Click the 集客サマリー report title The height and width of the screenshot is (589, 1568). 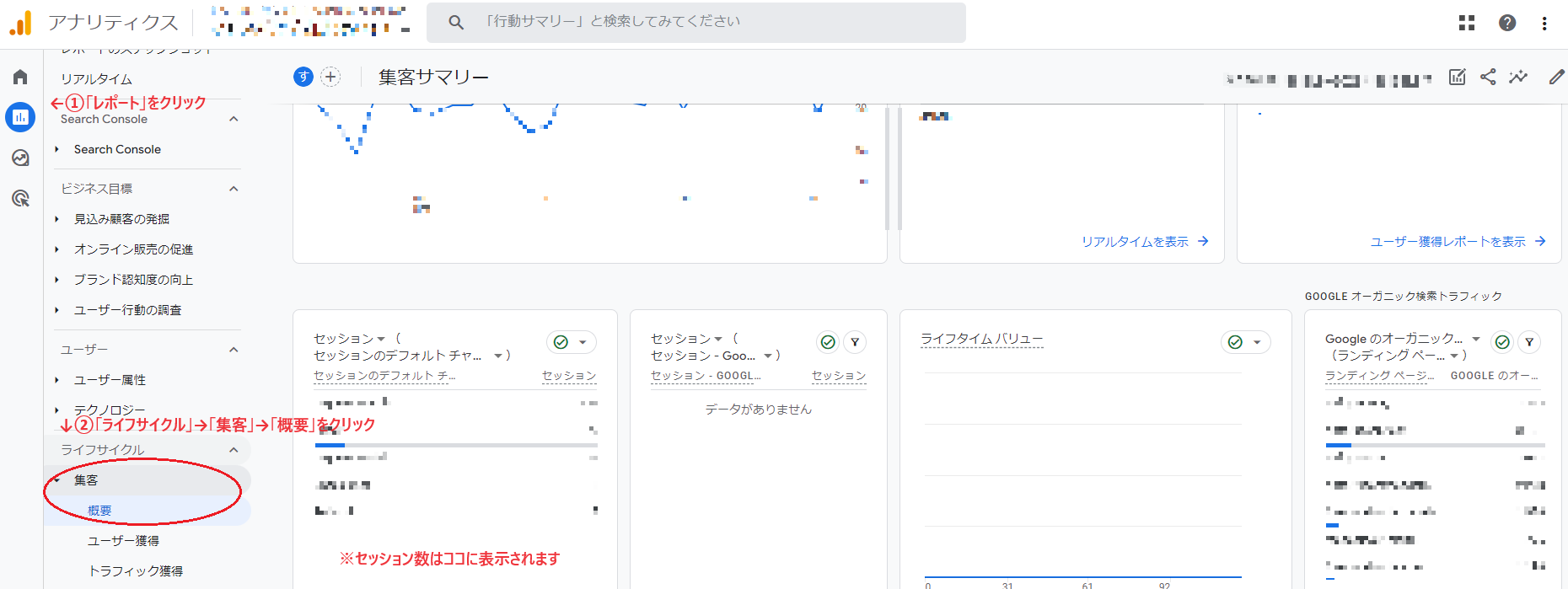[x=433, y=78]
